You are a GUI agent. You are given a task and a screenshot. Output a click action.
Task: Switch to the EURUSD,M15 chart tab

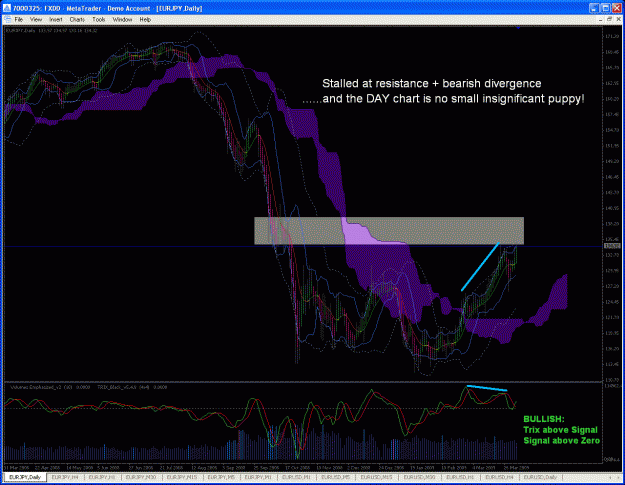pyautogui.click(x=376, y=477)
